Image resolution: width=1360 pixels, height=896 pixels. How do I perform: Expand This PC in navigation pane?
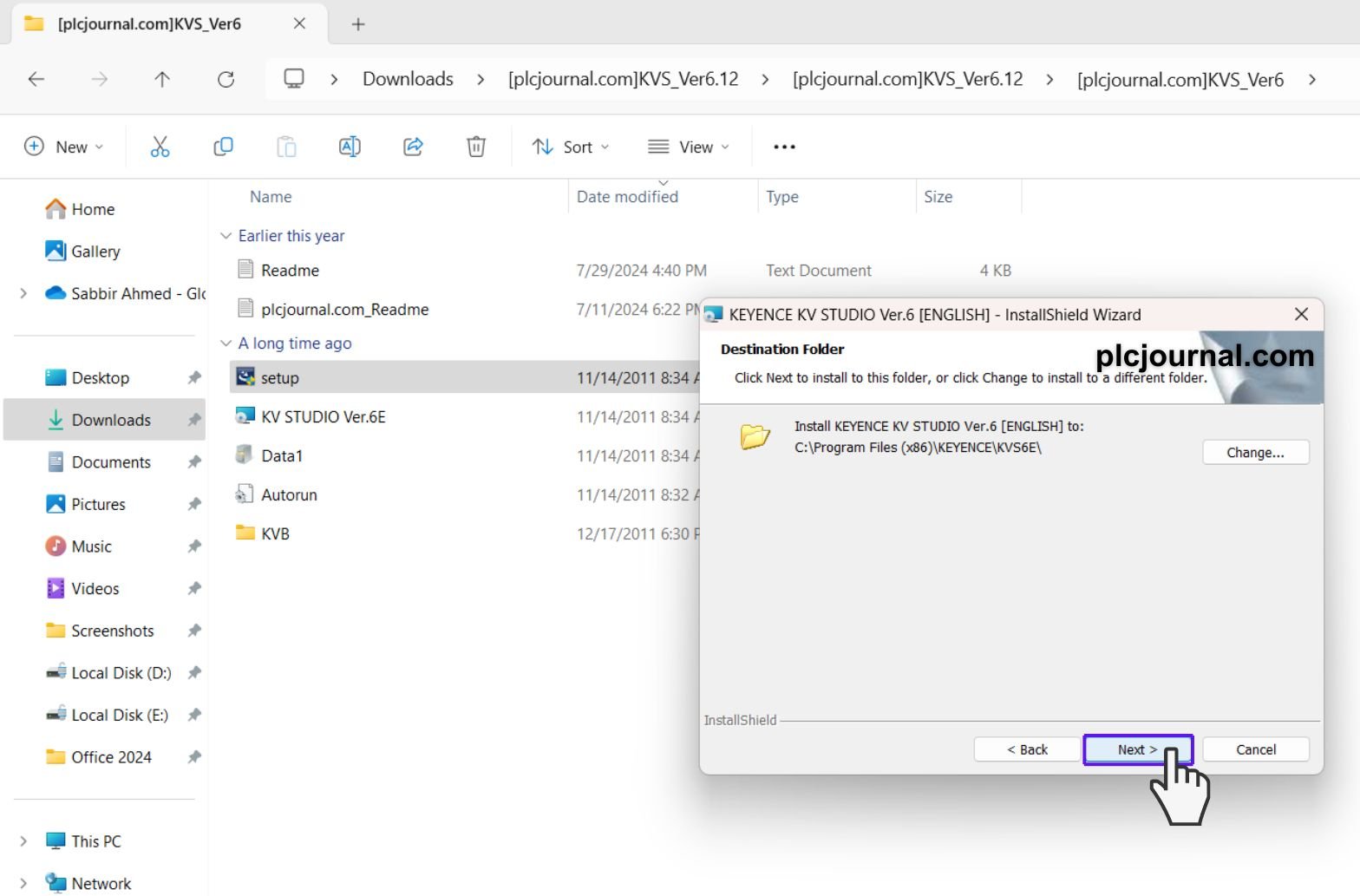pyautogui.click(x=23, y=841)
